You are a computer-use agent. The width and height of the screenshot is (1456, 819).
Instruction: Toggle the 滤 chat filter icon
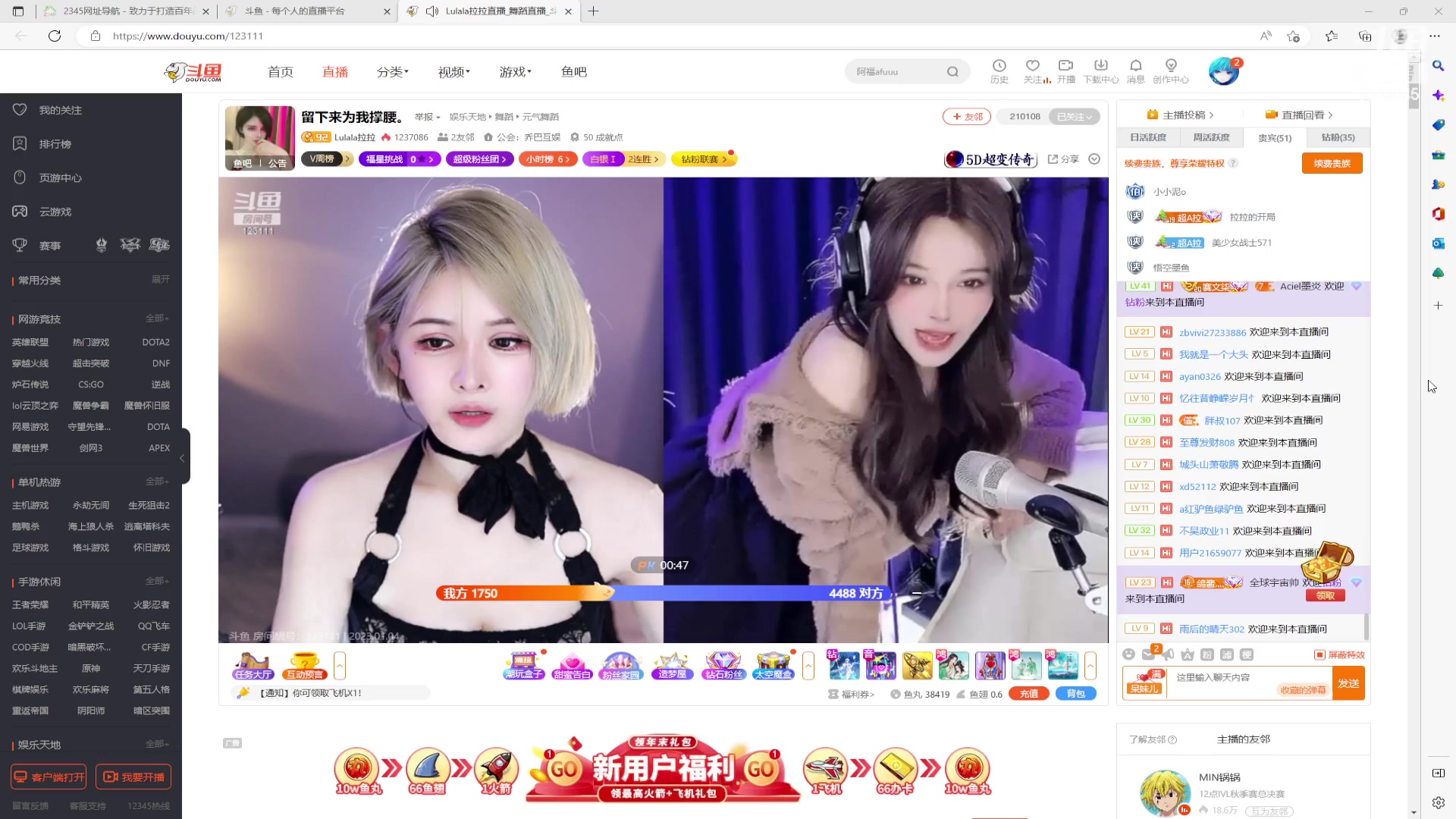[x=1228, y=654]
